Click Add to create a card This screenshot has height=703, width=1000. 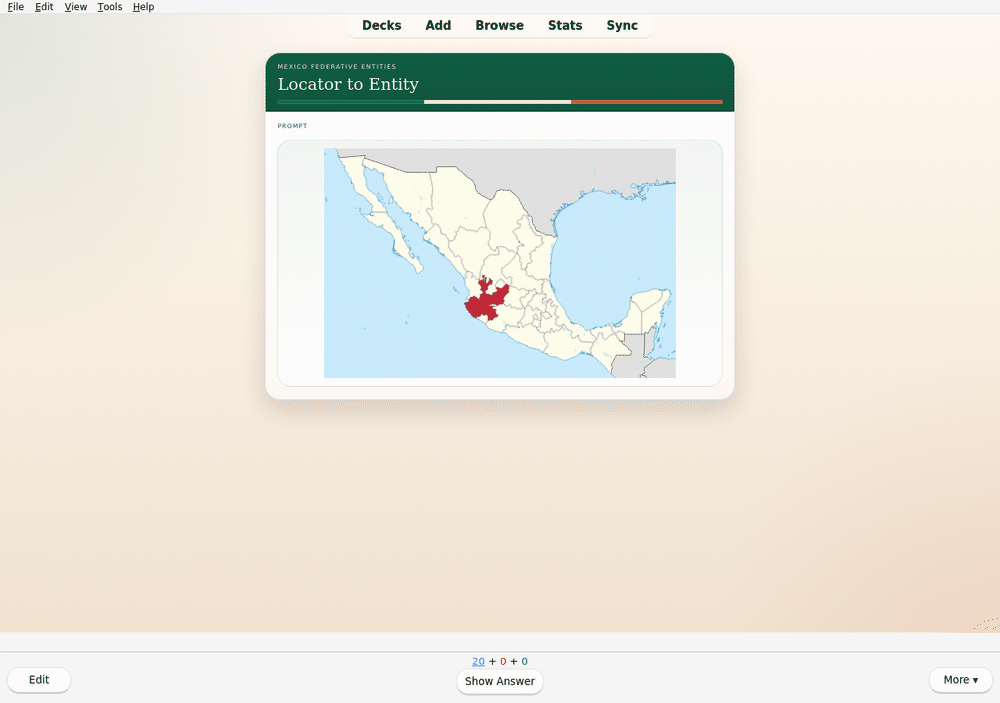click(x=438, y=26)
